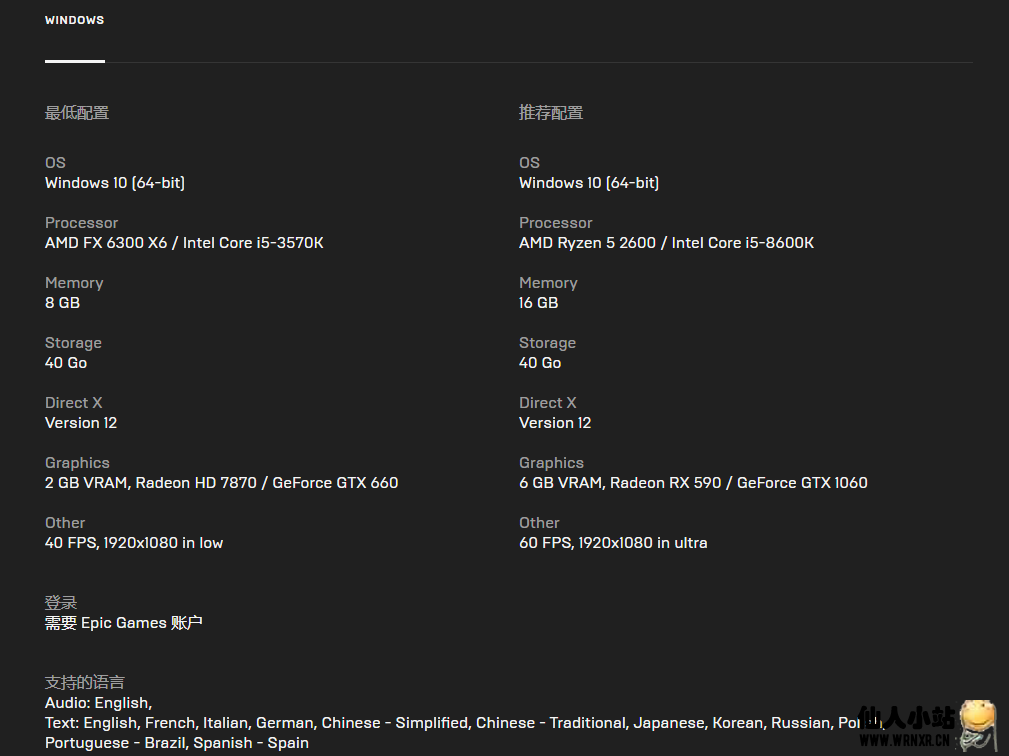Image resolution: width=1009 pixels, height=756 pixels.
Task: Click the "Memory" label under 推荐配置
Action: tap(548, 282)
